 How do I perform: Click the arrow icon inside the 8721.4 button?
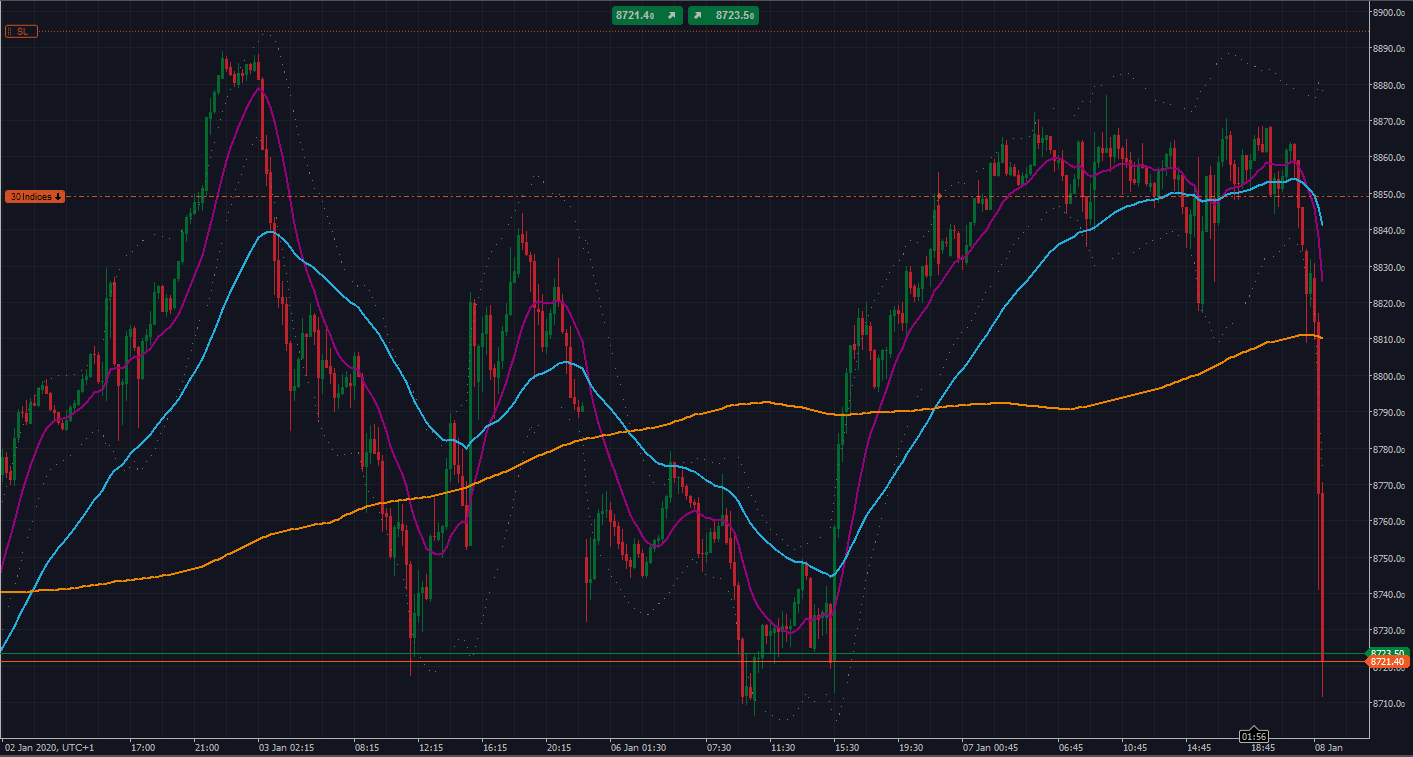tap(671, 15)
